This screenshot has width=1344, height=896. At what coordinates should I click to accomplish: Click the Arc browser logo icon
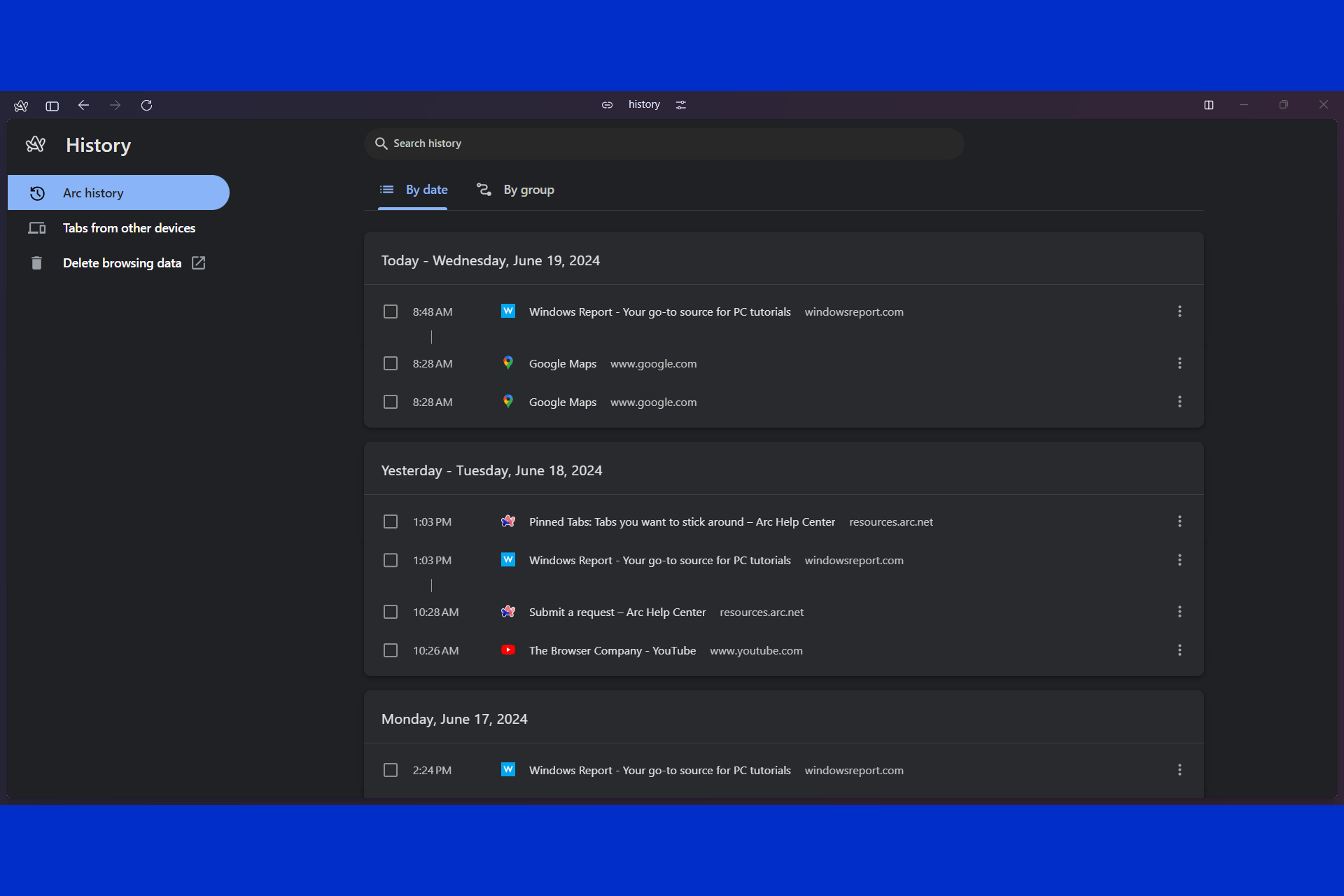[x=21, y=105]
